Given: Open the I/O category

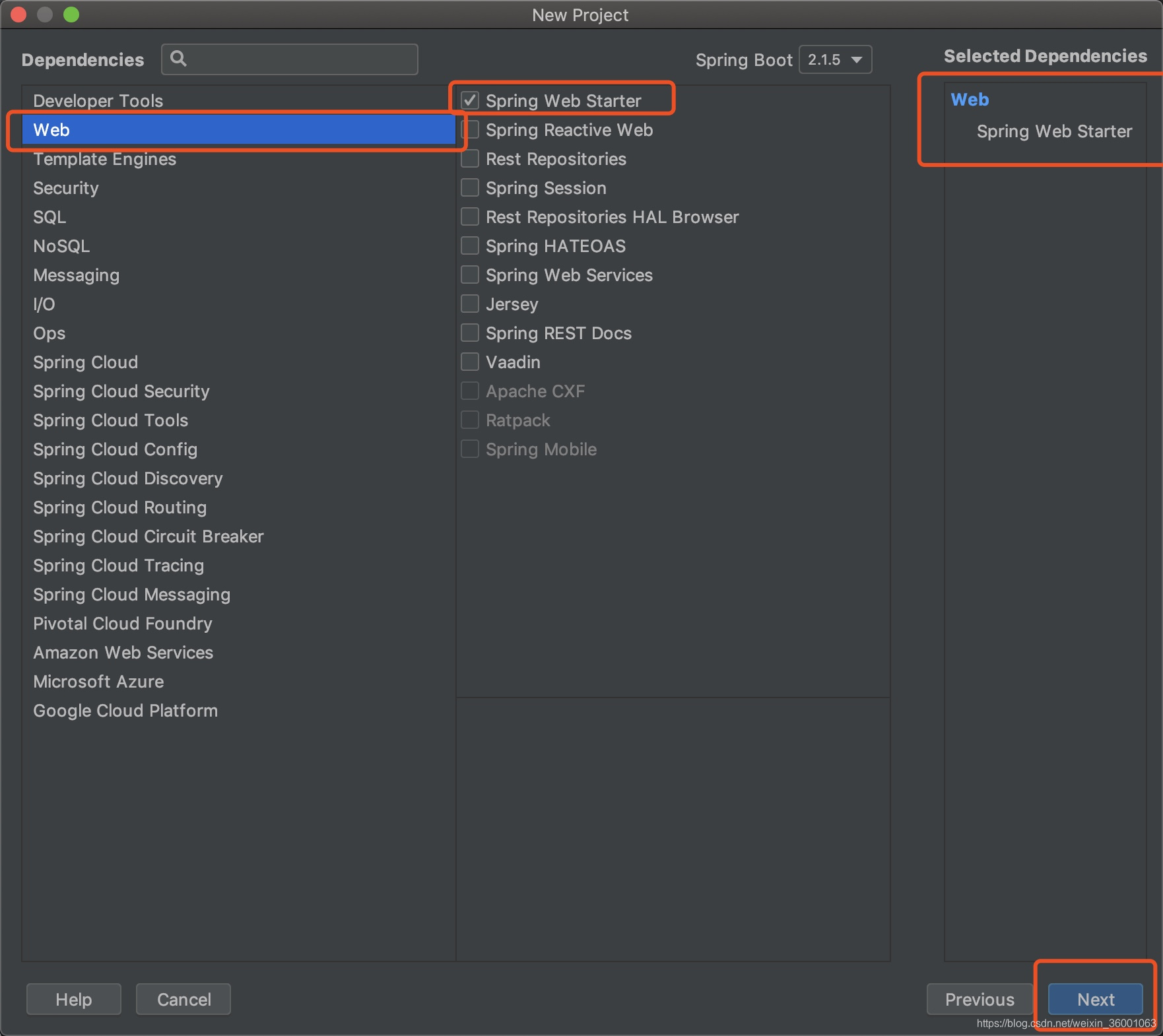Looking at the screenshot, I should pyautogui.click(x=238, y=304).
